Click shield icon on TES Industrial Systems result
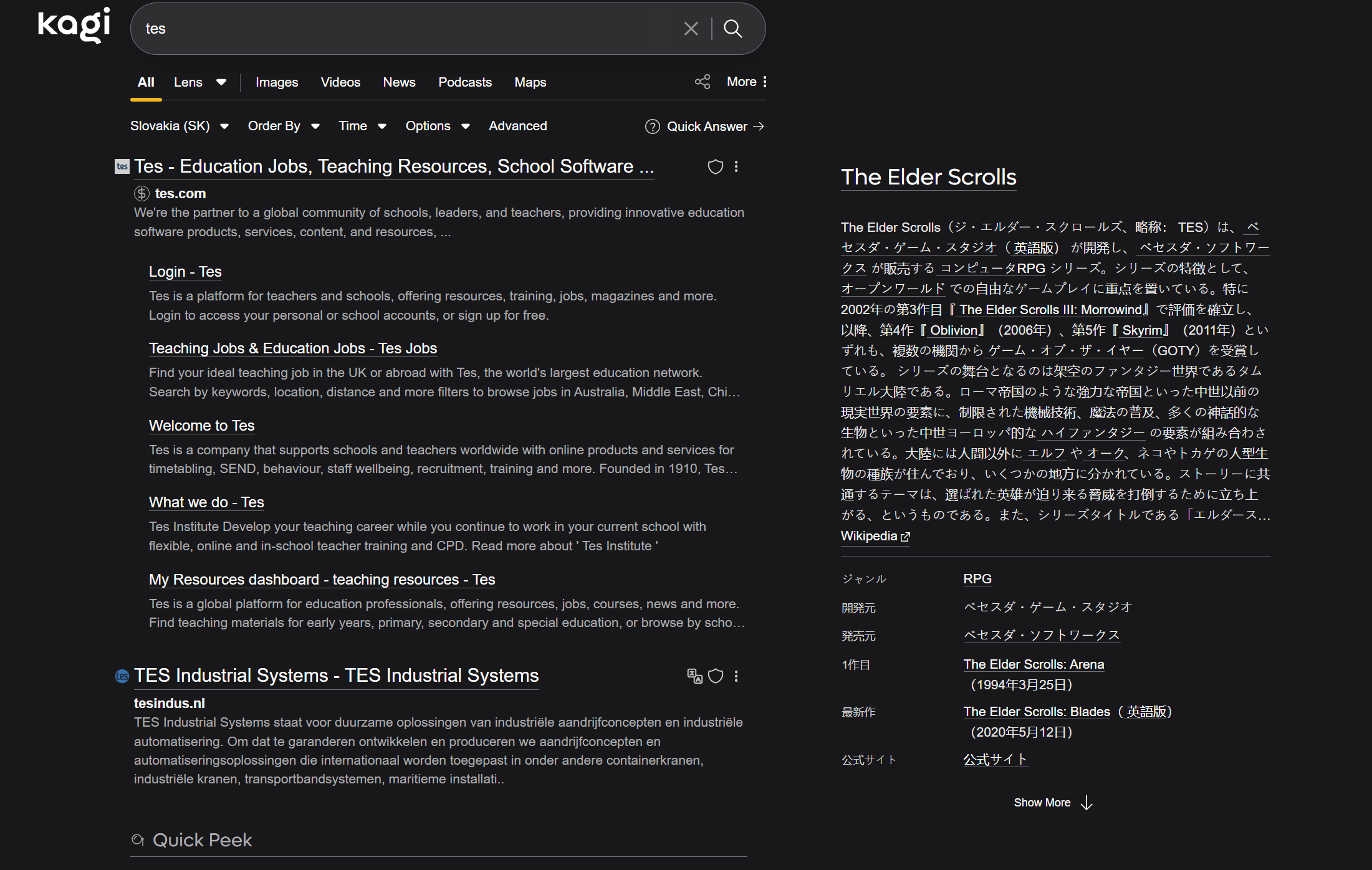 pyautogui.click(x=716, y=676)
